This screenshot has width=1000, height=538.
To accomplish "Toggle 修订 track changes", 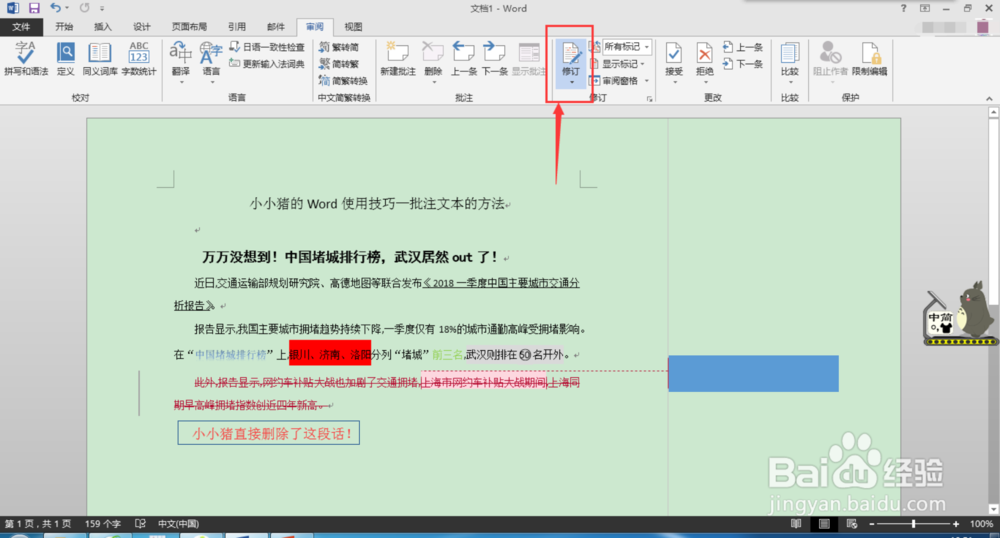I will pyautogui.click(x=571, y=58).
